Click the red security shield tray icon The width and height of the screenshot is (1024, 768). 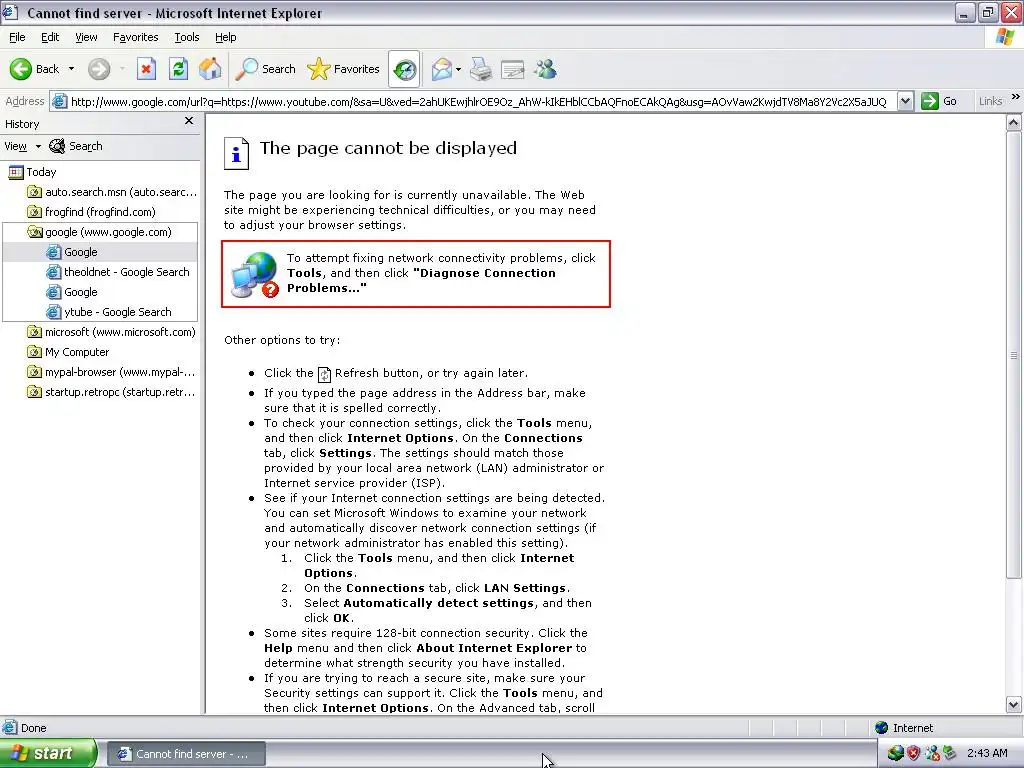[913, 754]
